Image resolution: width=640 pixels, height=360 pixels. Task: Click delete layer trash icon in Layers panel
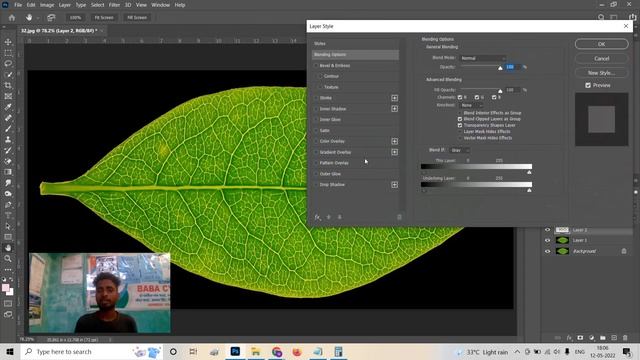[x=625, y=338]
